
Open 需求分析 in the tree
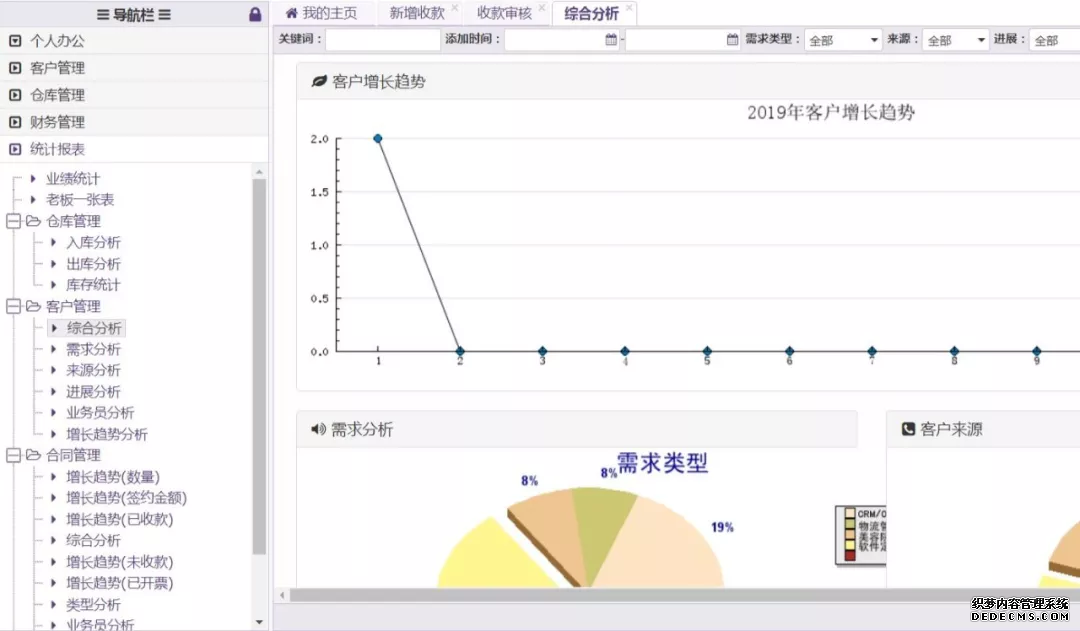(x=93, y=349)
